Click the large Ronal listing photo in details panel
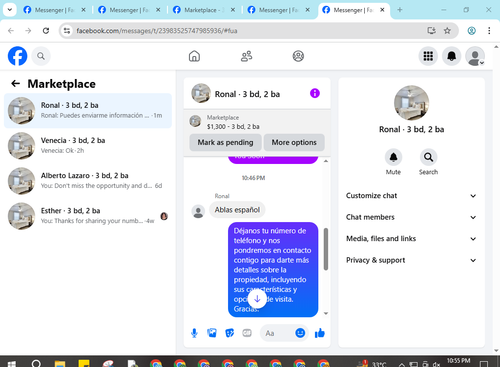Image resolution: width=500 pixels, height=367 pixels. [411, 103]
